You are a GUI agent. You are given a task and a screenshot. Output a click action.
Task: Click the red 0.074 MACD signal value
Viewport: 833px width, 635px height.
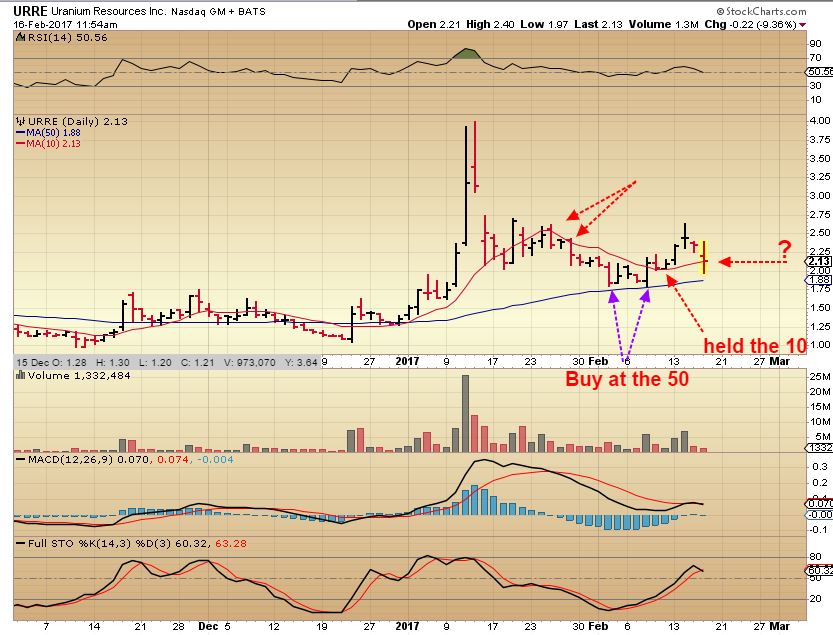pos(173,459)
